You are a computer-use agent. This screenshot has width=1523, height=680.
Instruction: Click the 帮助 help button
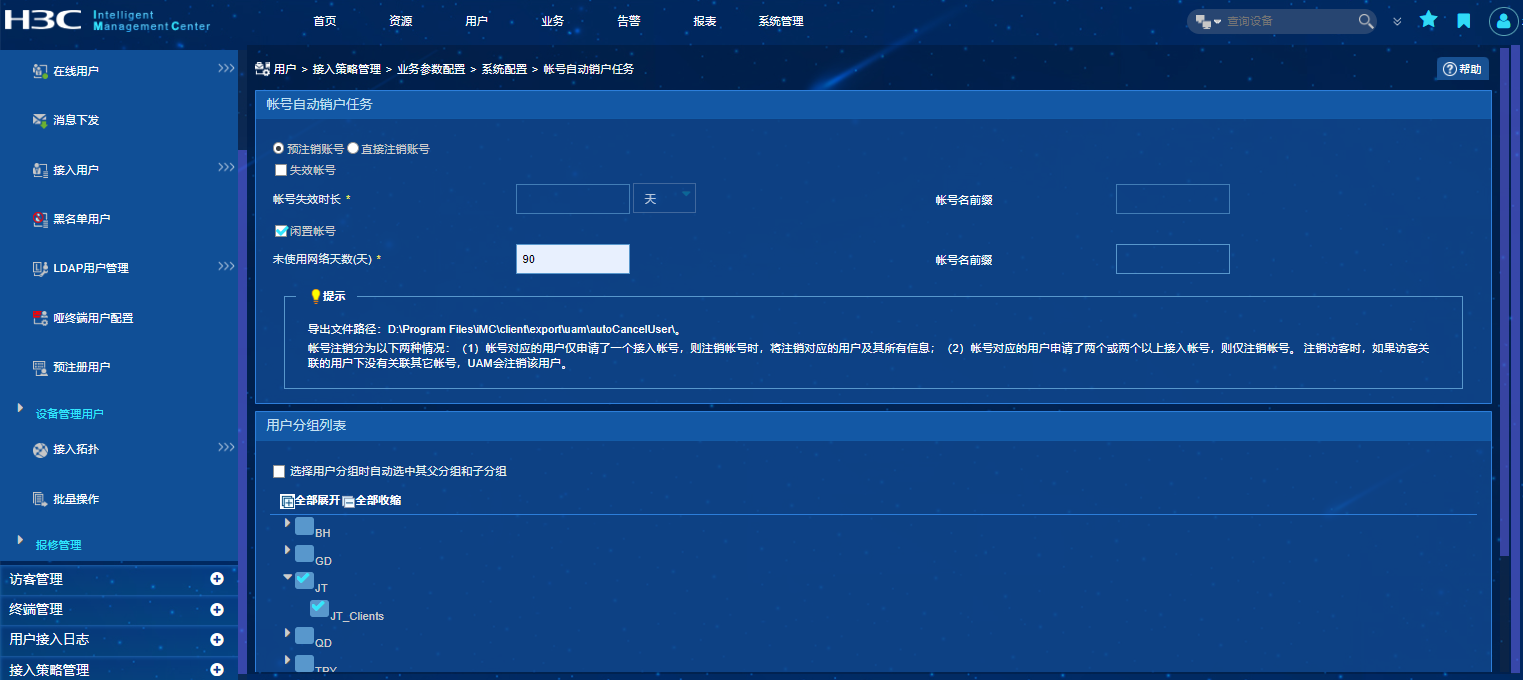tap(1463, 69)
